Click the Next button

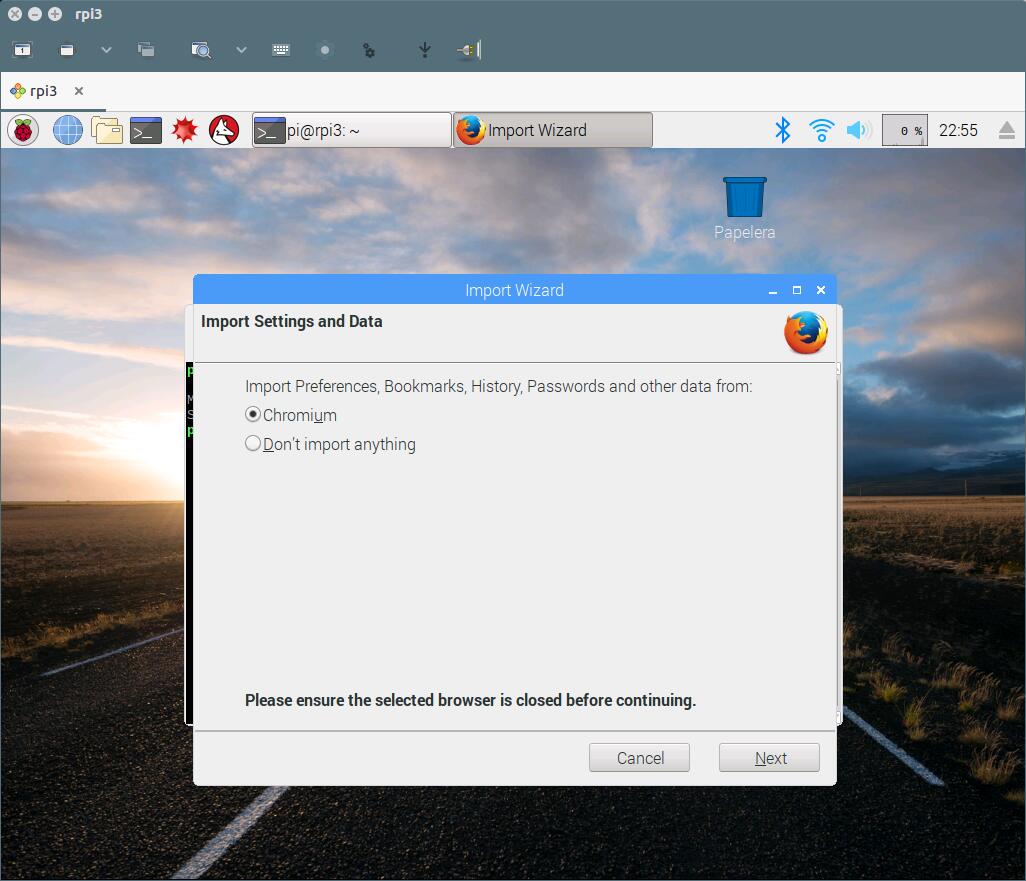769,758
